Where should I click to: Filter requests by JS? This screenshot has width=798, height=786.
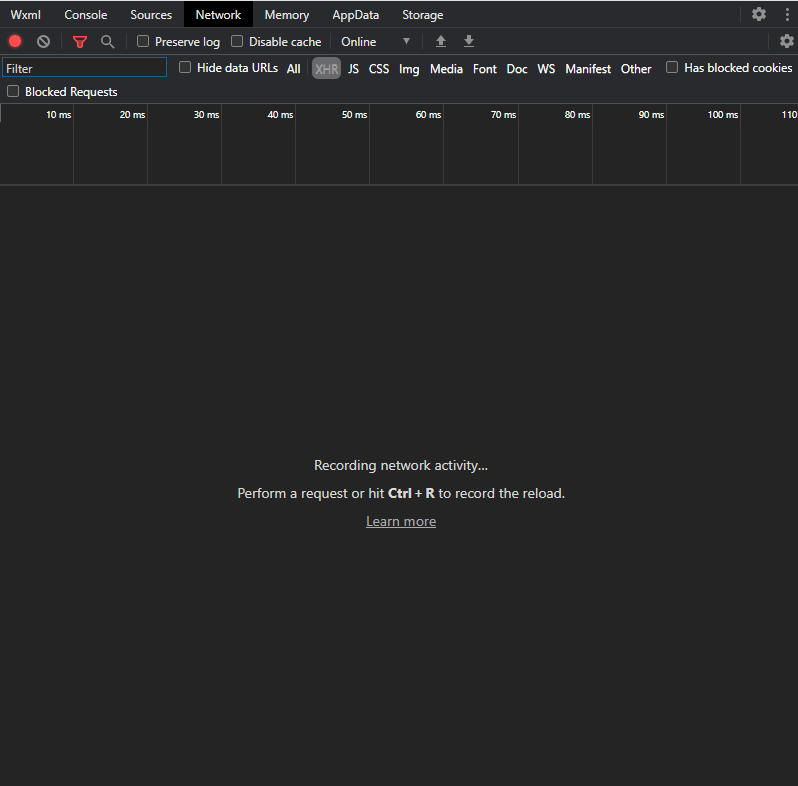353,69
